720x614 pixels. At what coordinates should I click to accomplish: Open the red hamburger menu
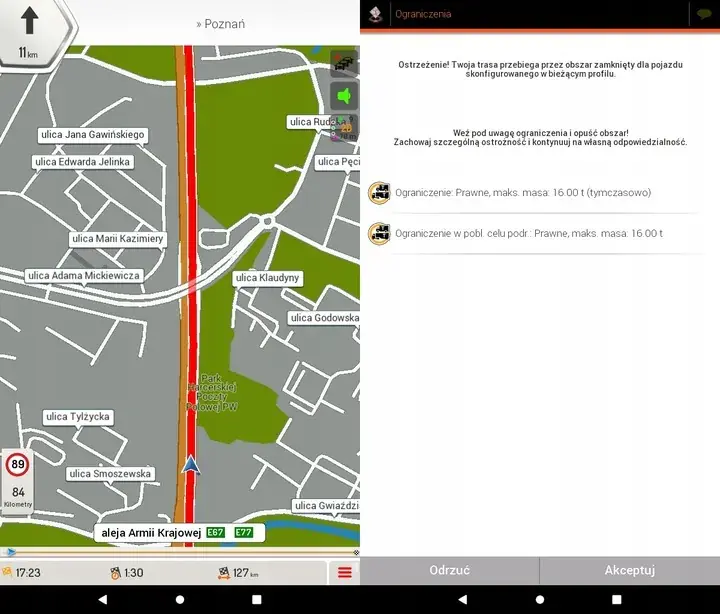point(344,573)
